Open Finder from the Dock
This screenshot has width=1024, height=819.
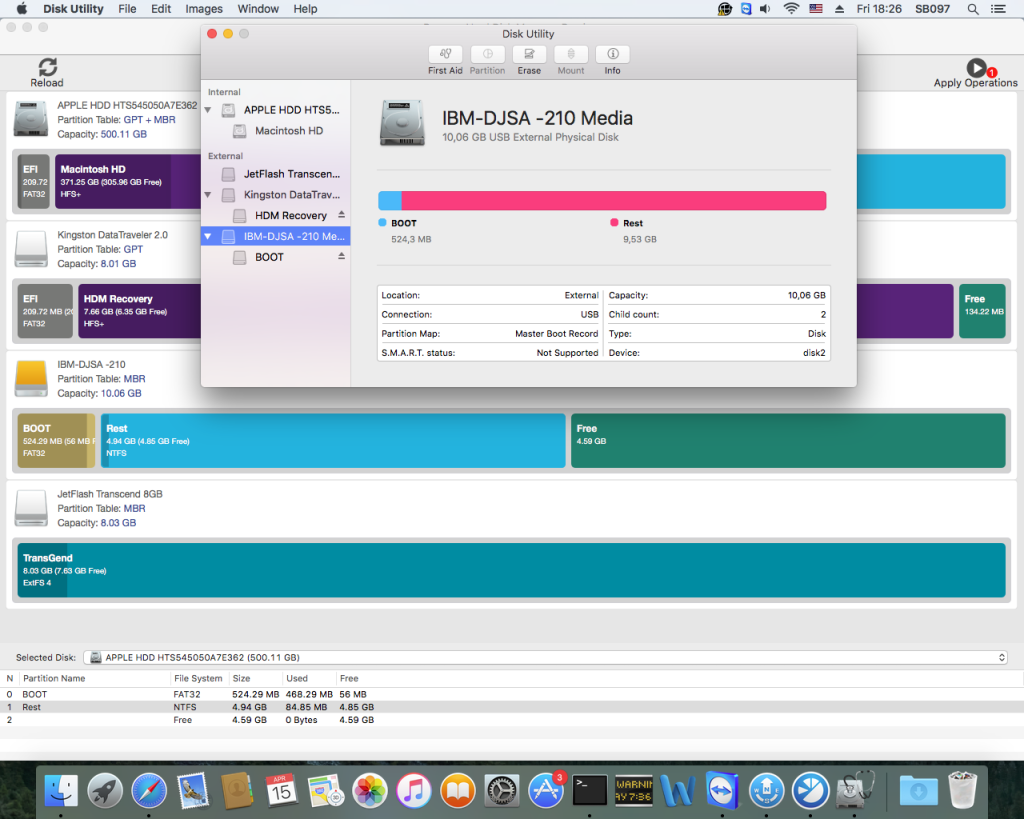(61, 790)
